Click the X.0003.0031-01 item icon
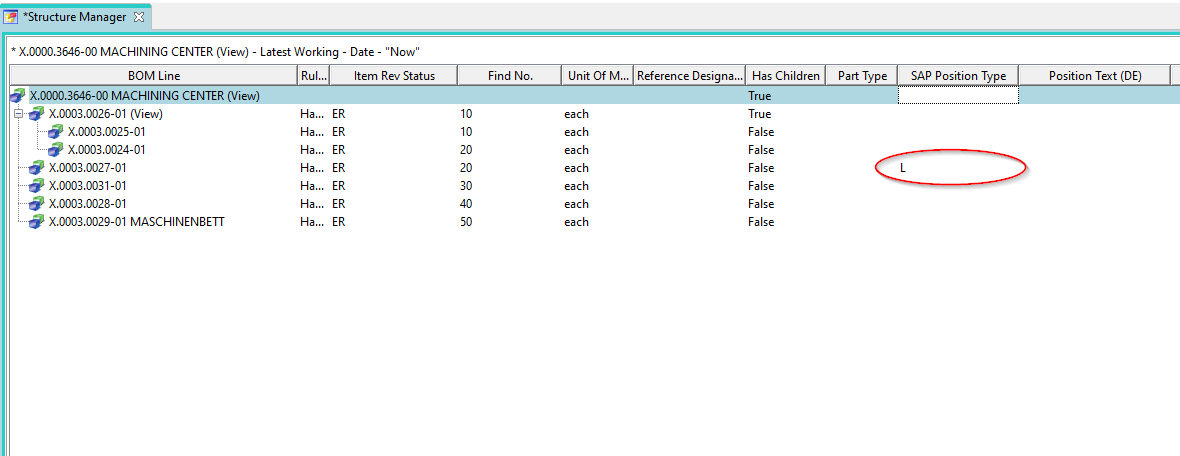 (x=37, y=186)
